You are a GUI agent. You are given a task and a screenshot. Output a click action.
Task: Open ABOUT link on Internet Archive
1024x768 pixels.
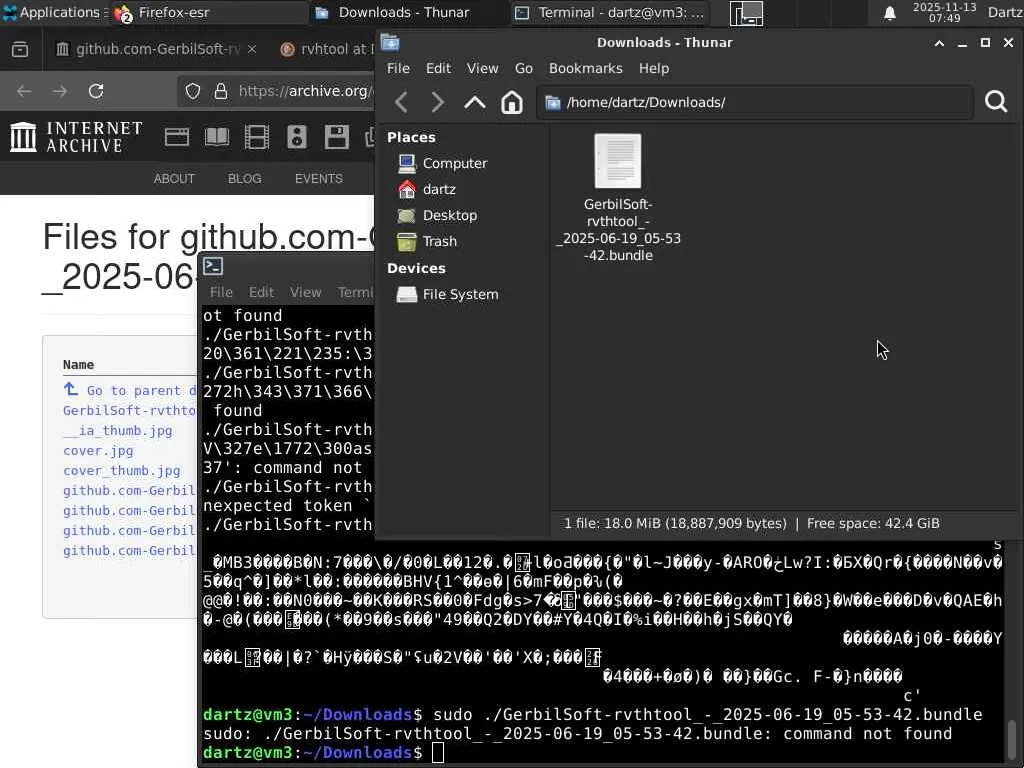(x=174, y=179)
